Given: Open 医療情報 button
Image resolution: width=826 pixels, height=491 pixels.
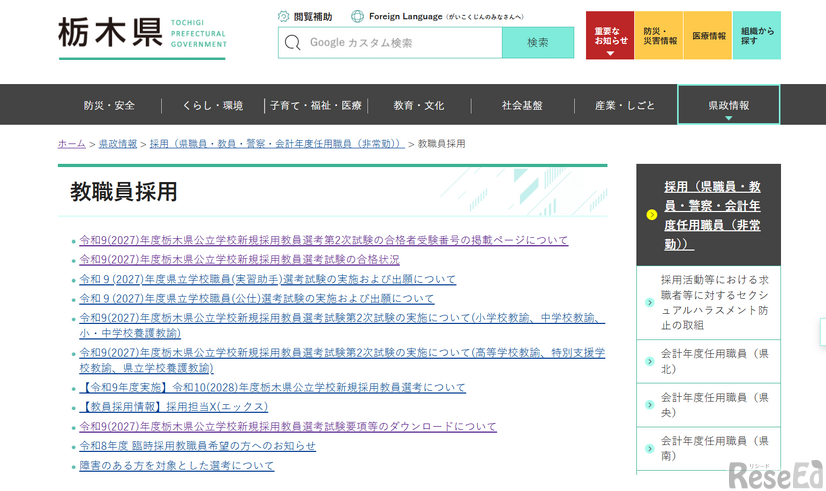Looking at the screenshot, I should (x=708, y=35).
